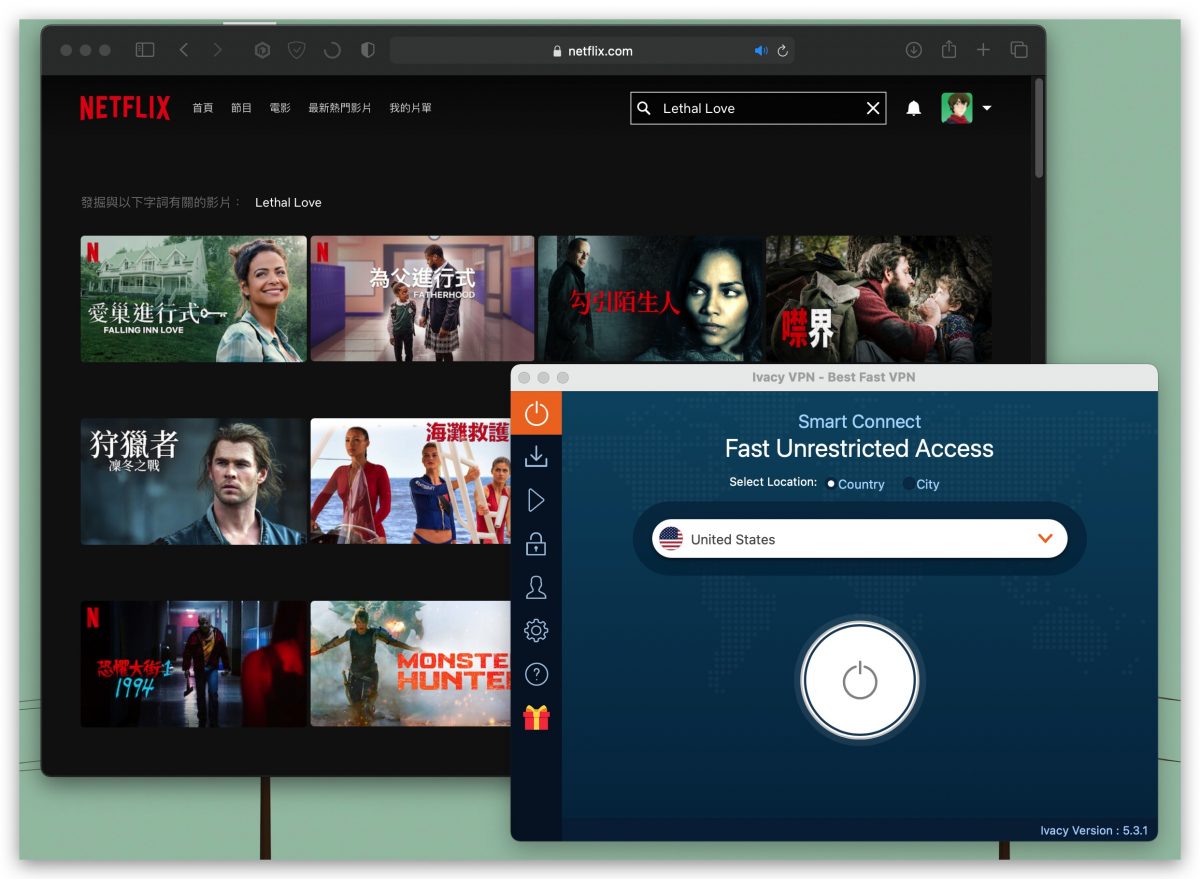Open Netflix 電影 menu item
This screenshot has height=879, width=1200.
280,108
